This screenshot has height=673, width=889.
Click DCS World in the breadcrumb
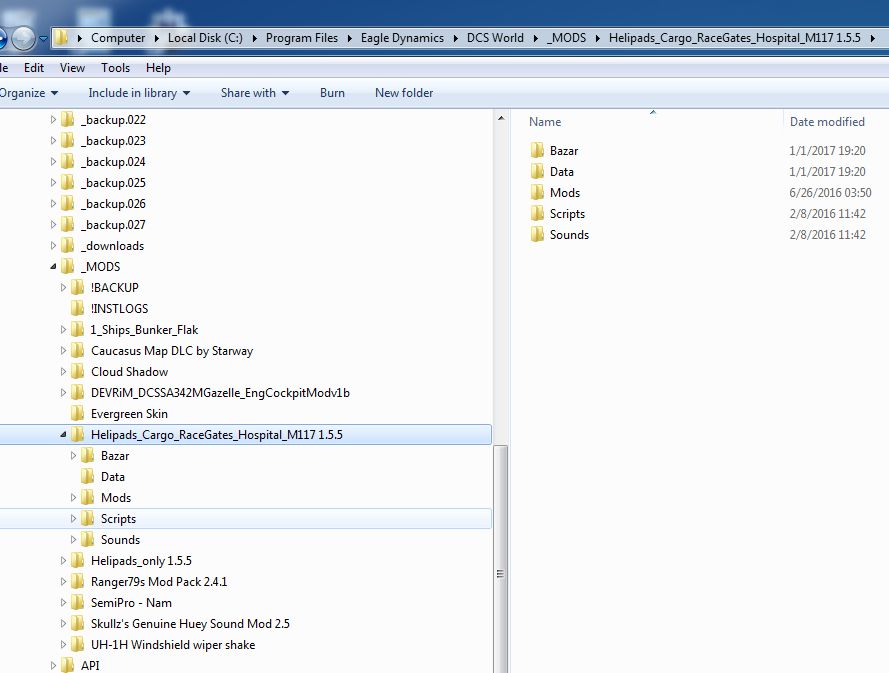point(495,38)
